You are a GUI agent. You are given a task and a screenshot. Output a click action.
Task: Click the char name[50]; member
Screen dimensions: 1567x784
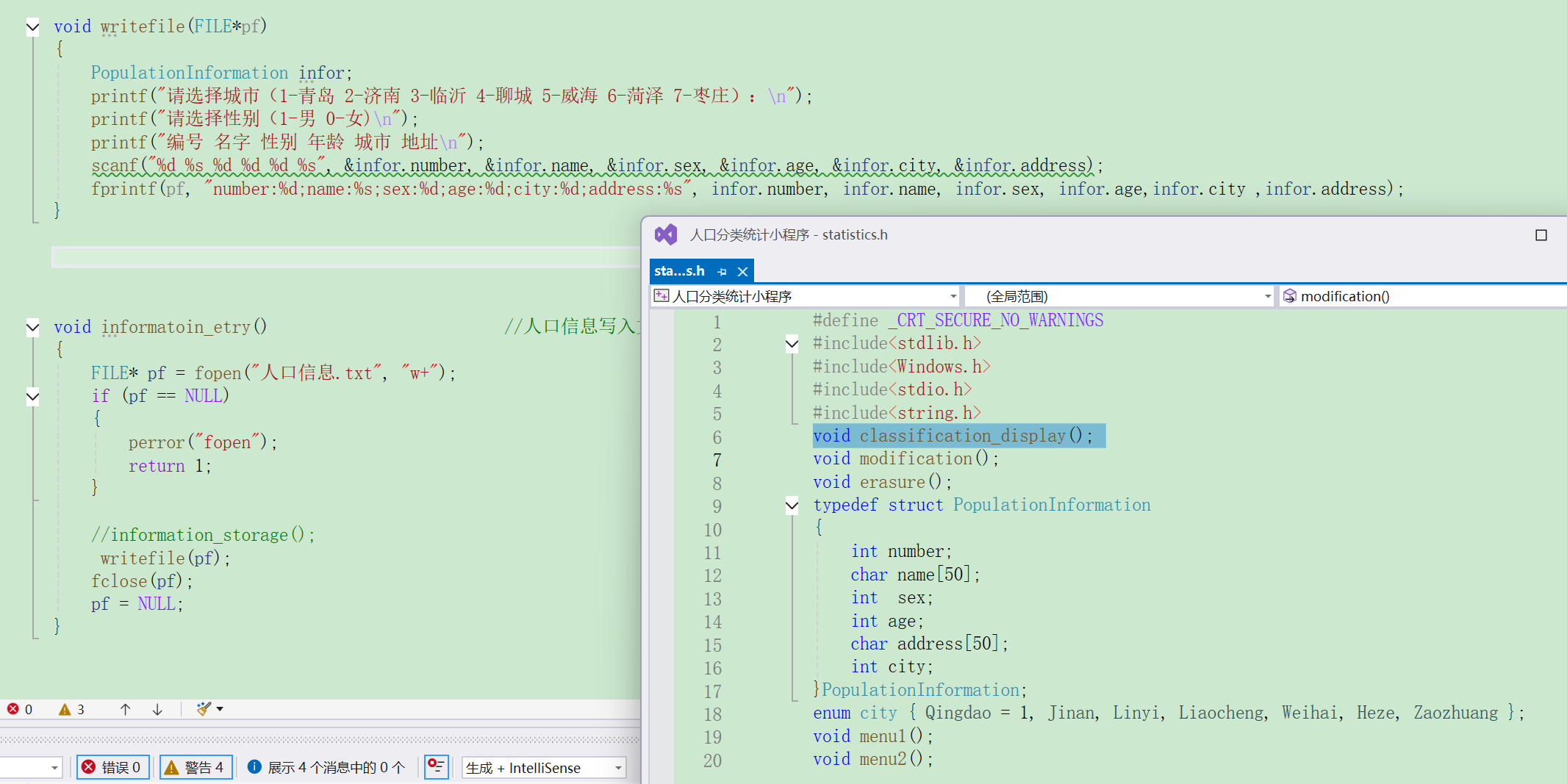(x=915, y=575)
